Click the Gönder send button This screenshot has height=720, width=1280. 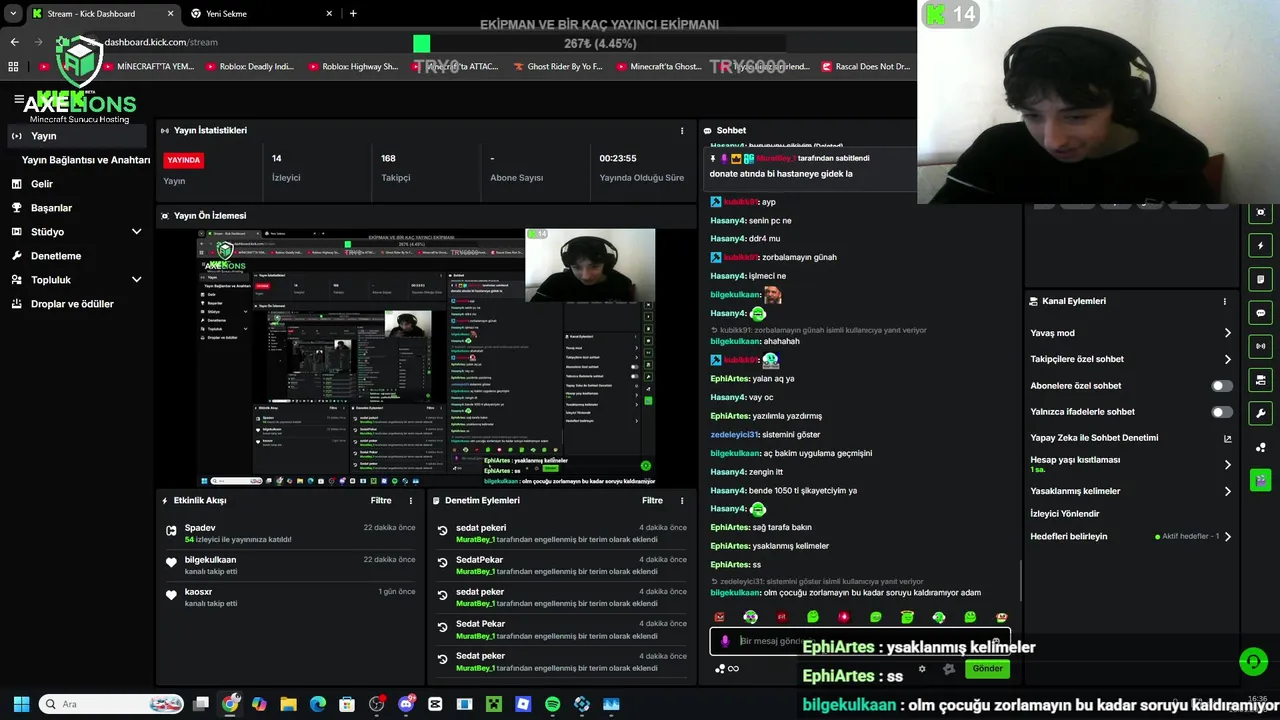[987, 669]
